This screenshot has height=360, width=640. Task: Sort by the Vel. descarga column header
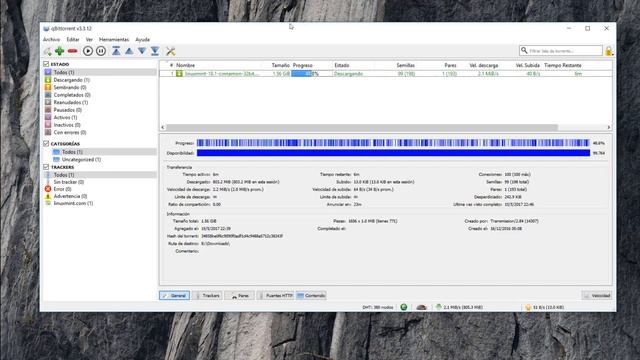[x=484, y=65]
